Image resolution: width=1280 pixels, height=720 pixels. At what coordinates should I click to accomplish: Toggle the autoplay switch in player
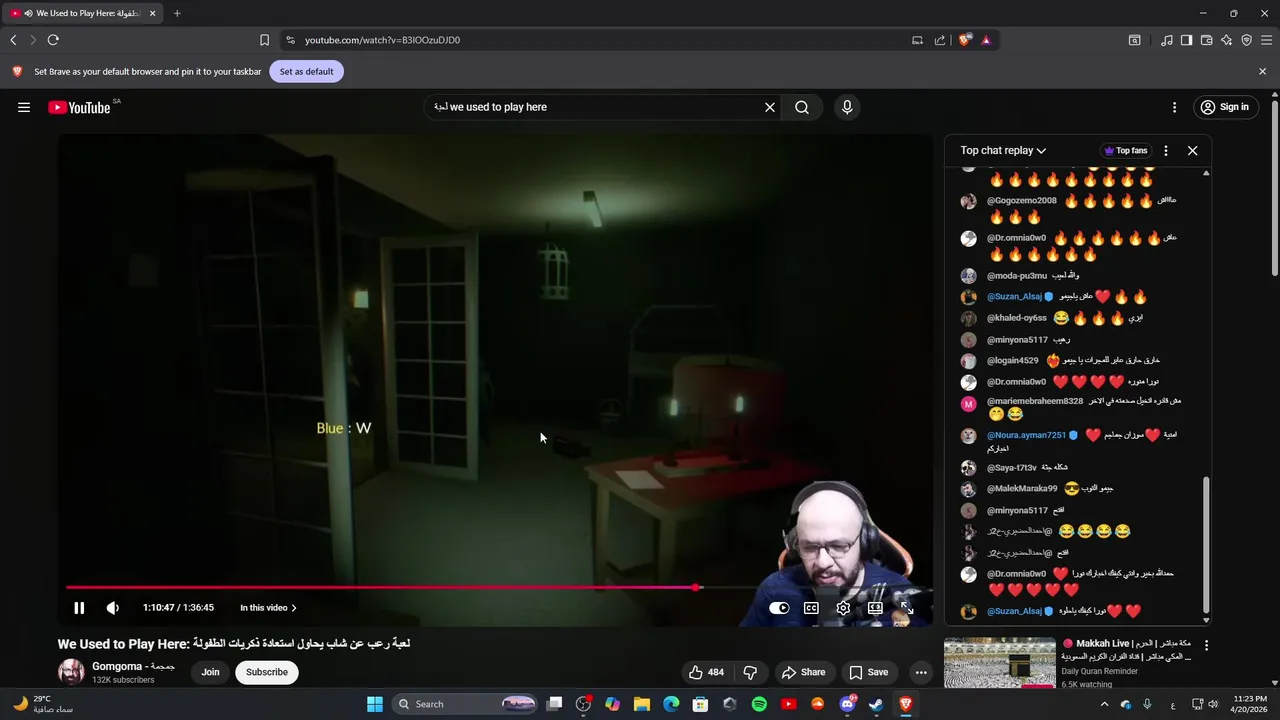click(779, 608)
